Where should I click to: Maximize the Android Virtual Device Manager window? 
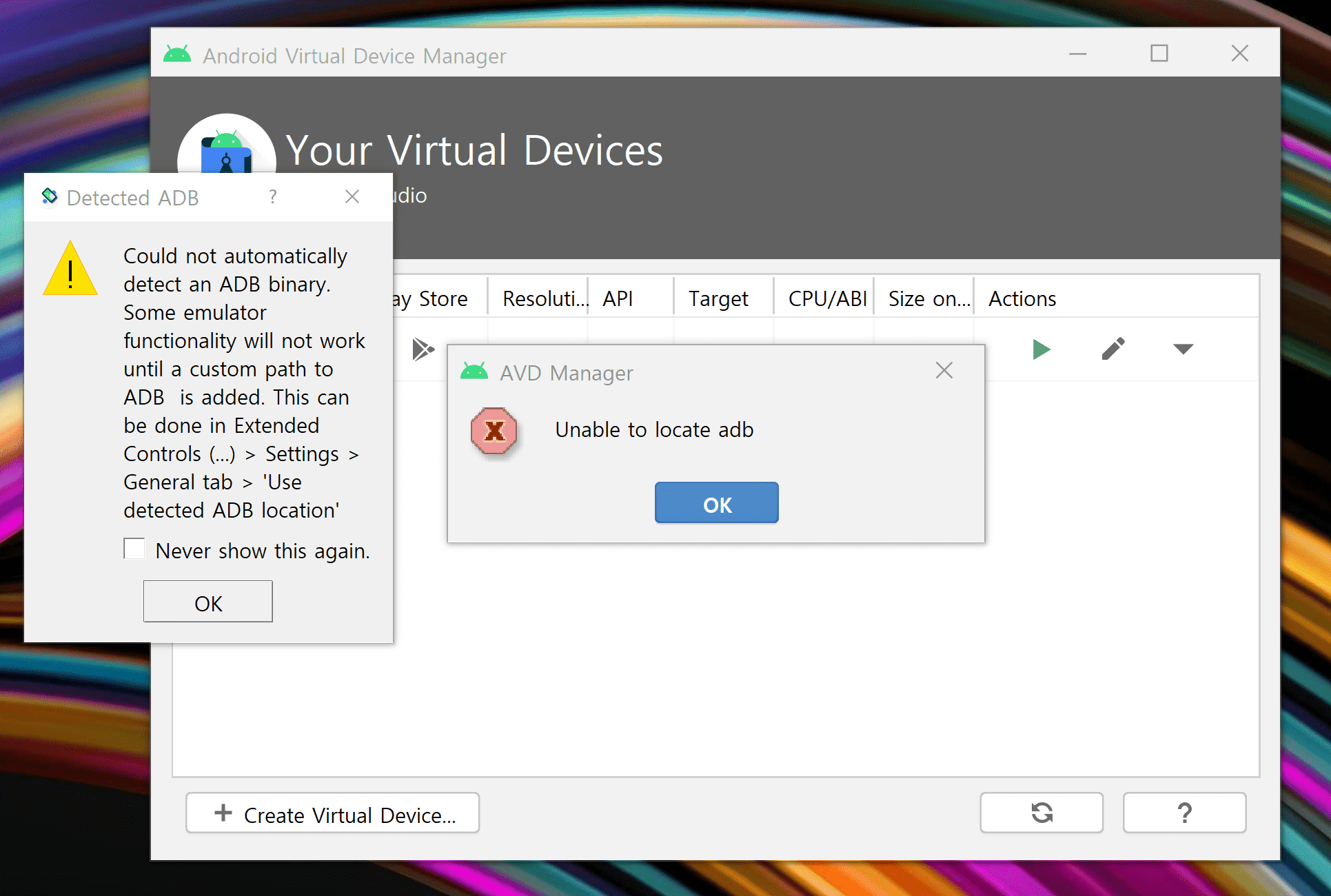tap(1159, 54)
